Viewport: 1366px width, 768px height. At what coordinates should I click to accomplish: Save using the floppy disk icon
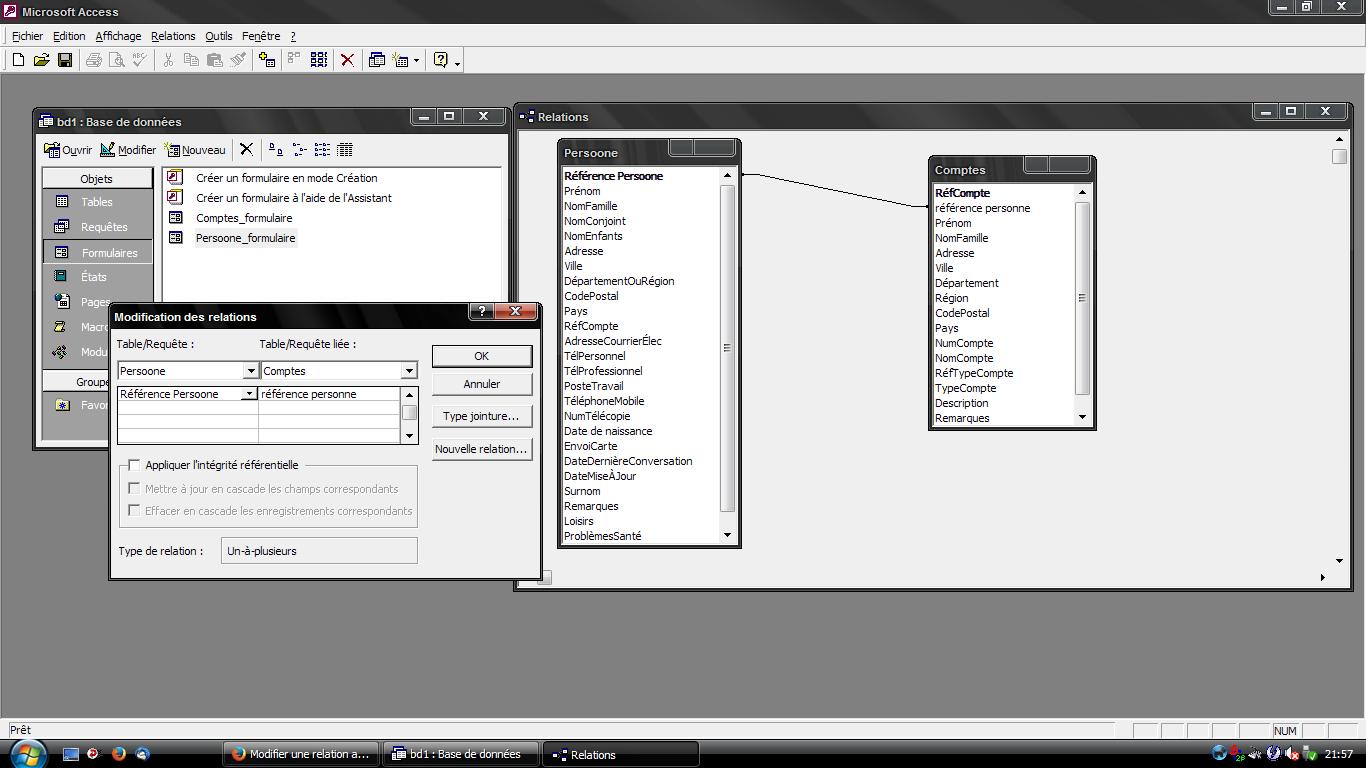(65, 60)
